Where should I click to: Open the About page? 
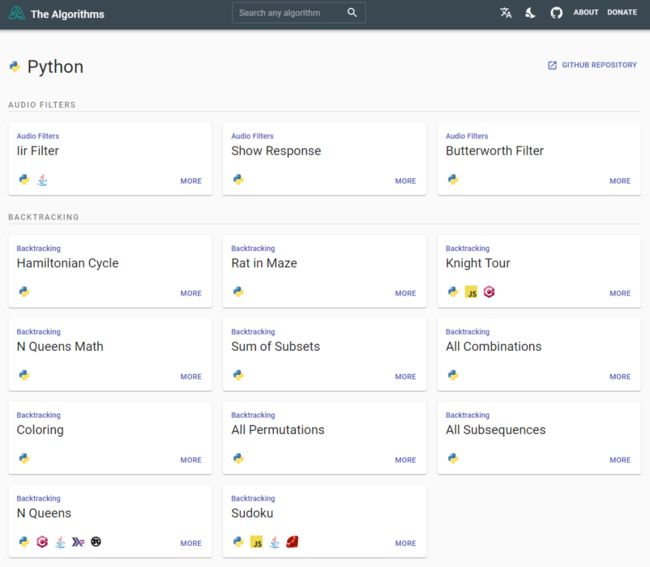[x=586, y=13]
